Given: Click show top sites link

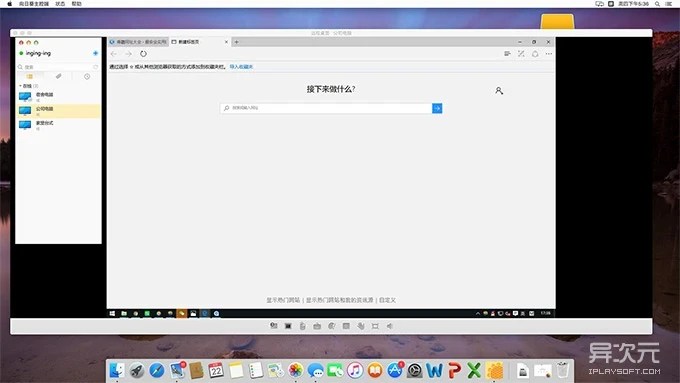Looking at the screenshot, I should point(283,300).
